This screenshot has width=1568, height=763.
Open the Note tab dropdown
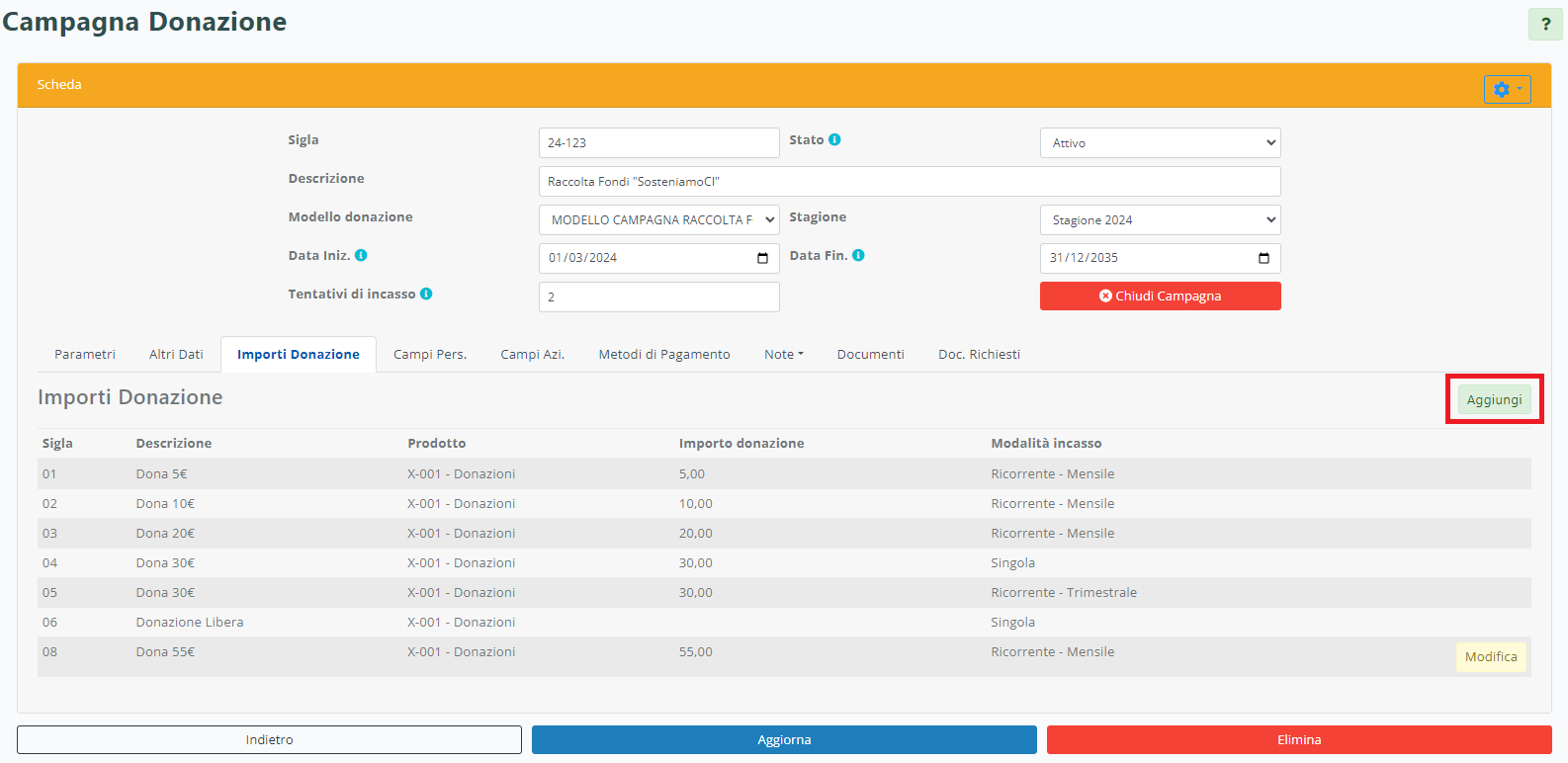tap(783, 355)
